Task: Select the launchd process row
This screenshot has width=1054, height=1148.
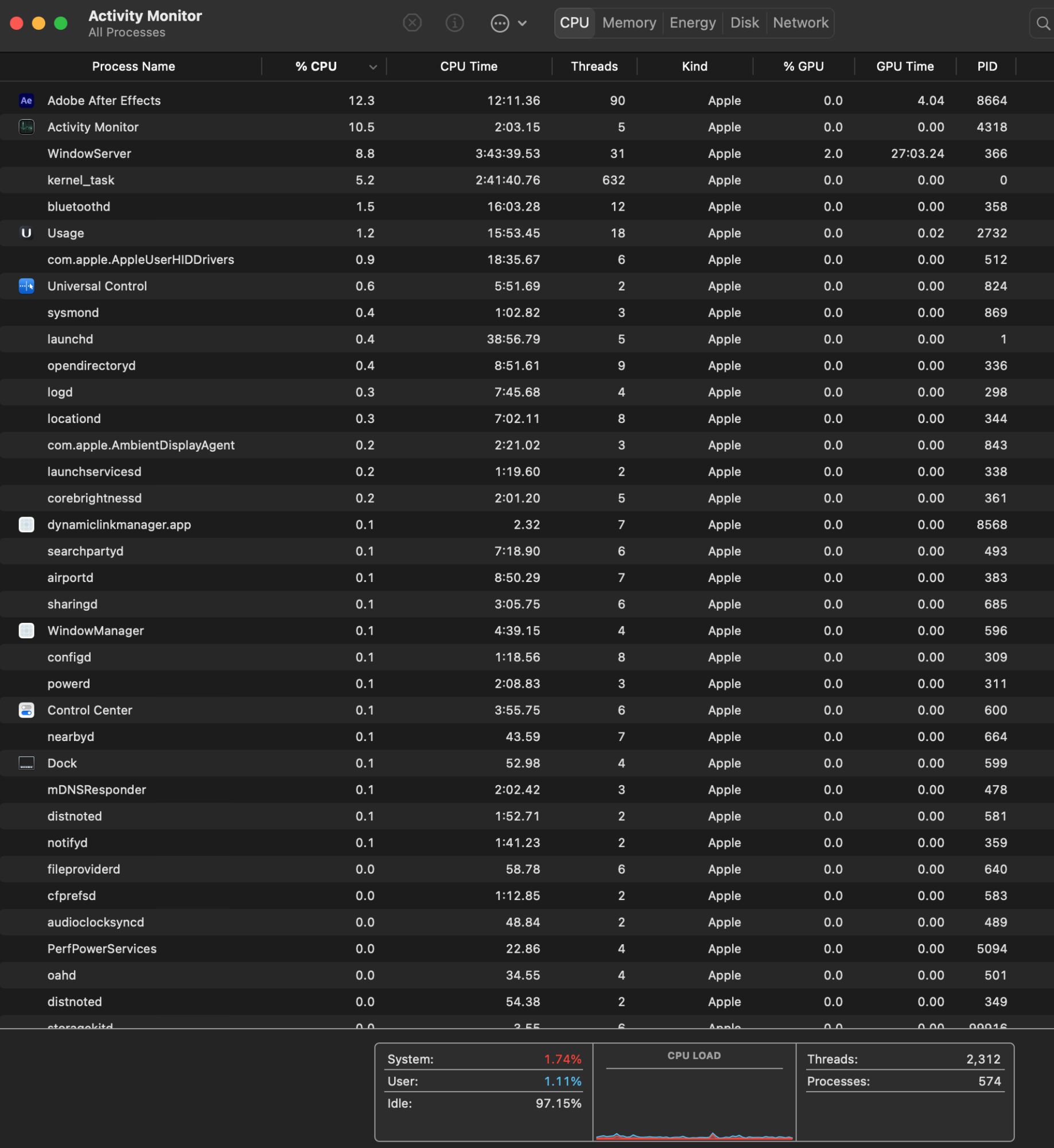Action: tap(527, 339)
